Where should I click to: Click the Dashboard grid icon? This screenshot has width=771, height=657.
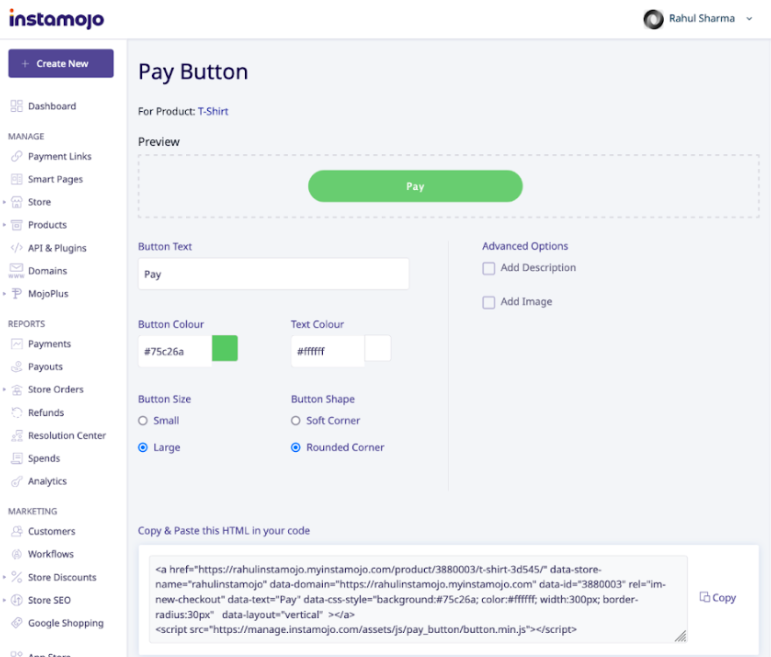(17, 106)
